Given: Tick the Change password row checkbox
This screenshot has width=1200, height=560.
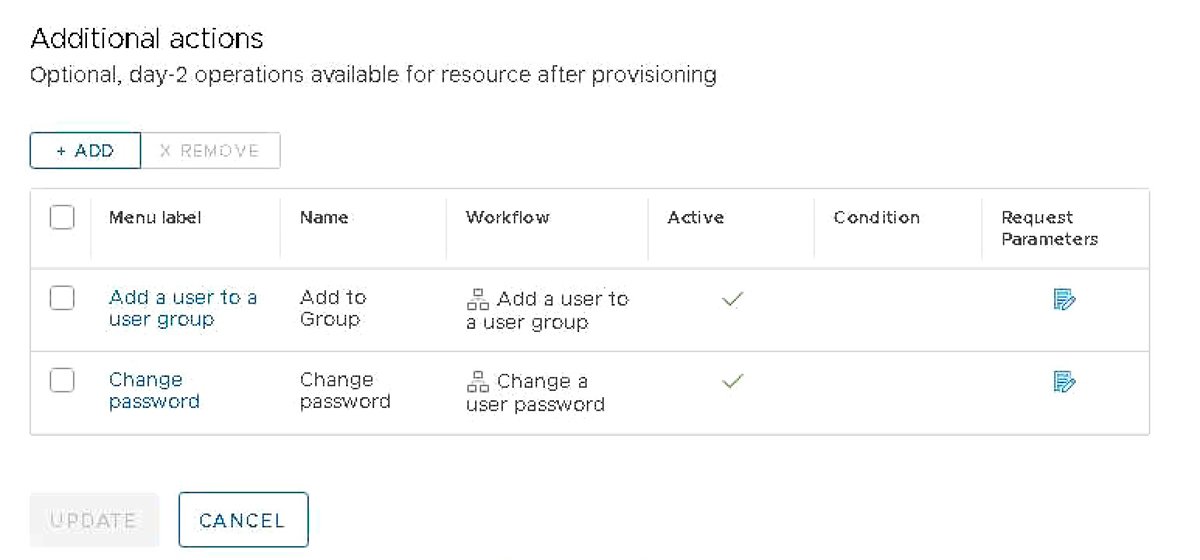Looking at the screenshot, I should pos(62,380).
